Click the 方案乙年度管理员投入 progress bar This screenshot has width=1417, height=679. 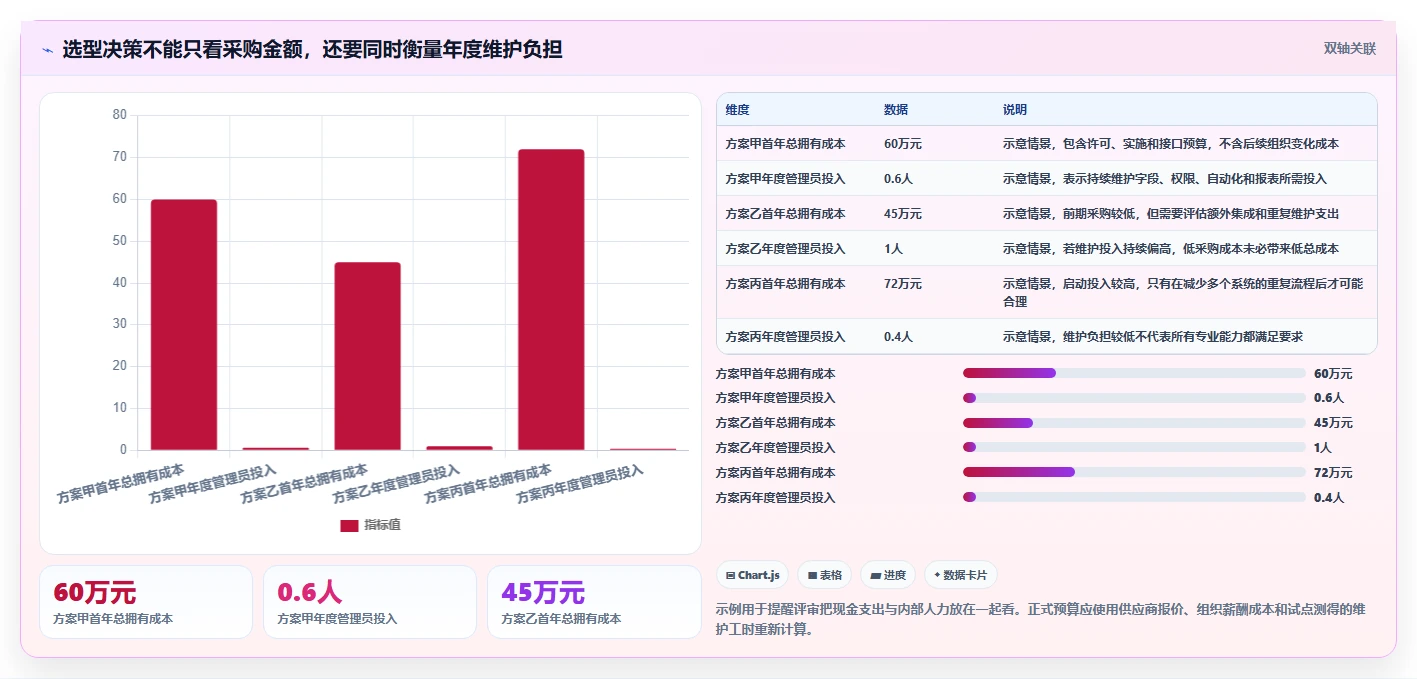1134,447
